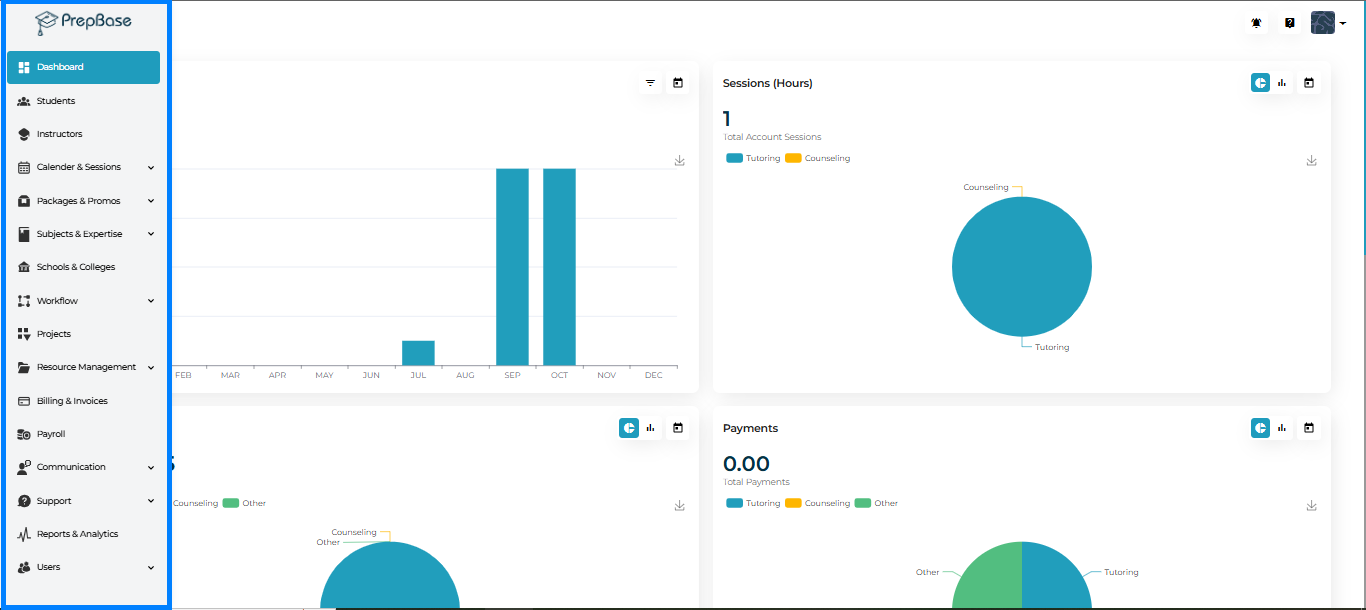The width and height of the screenshot is (1366, 610).
Task: Switch the Payments card to bar chart view
Action: pos(1282,428)
